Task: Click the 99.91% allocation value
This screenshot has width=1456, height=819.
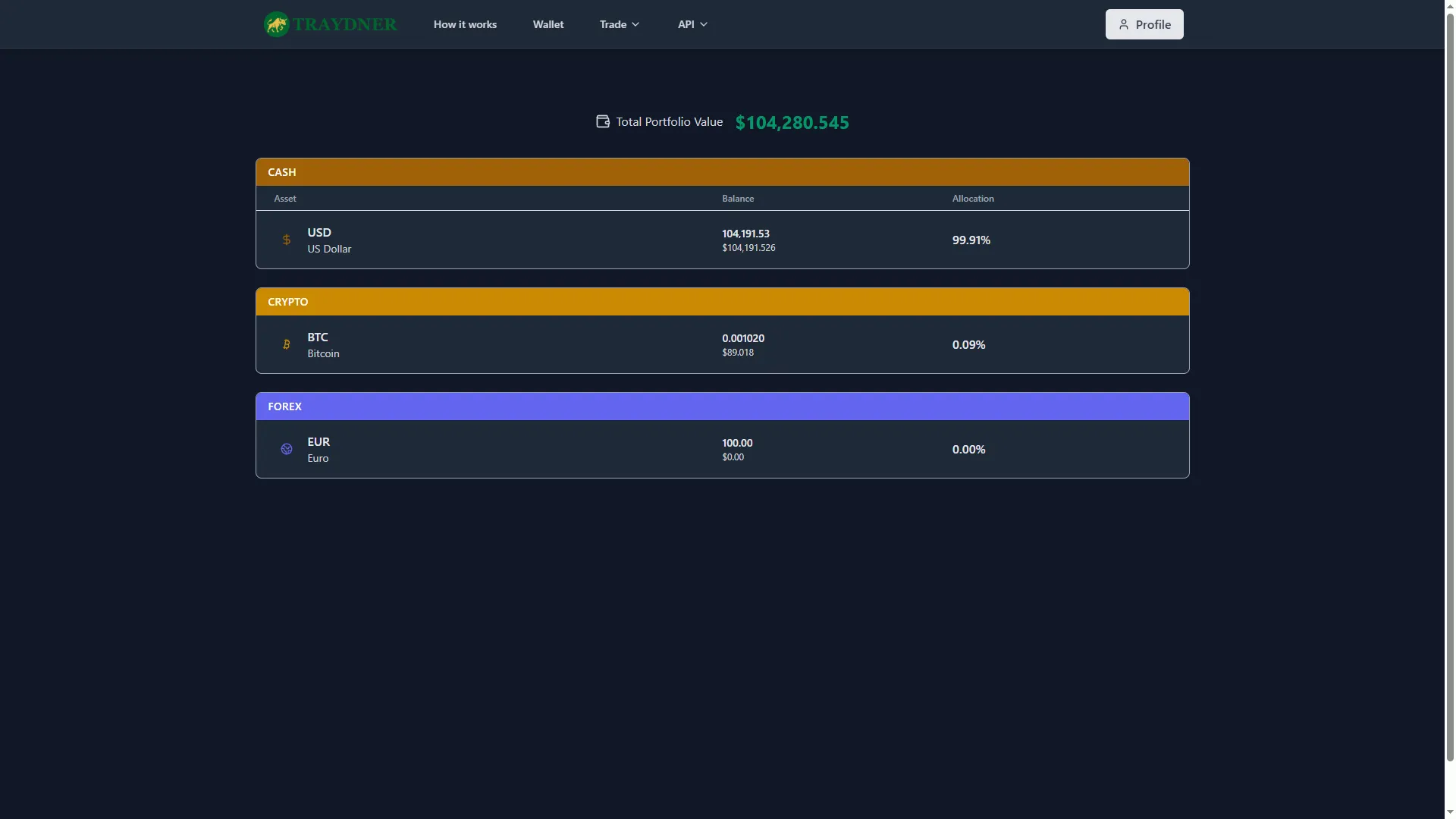Action: [x=971, y=240]
